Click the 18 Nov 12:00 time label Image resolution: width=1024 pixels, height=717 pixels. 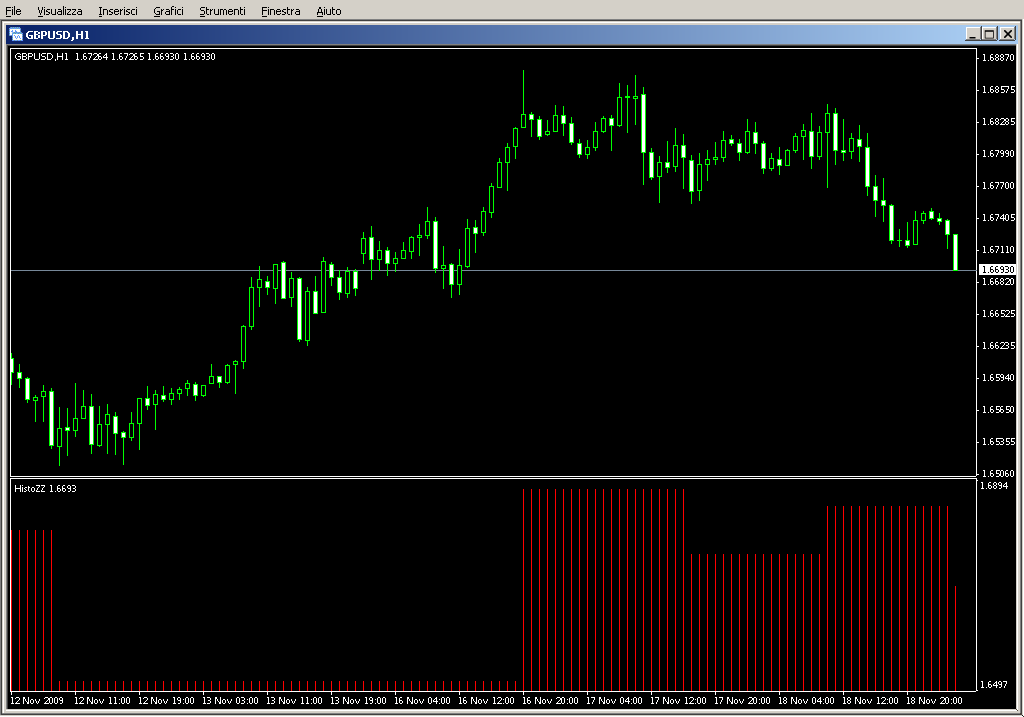click(x=870, y=701)
